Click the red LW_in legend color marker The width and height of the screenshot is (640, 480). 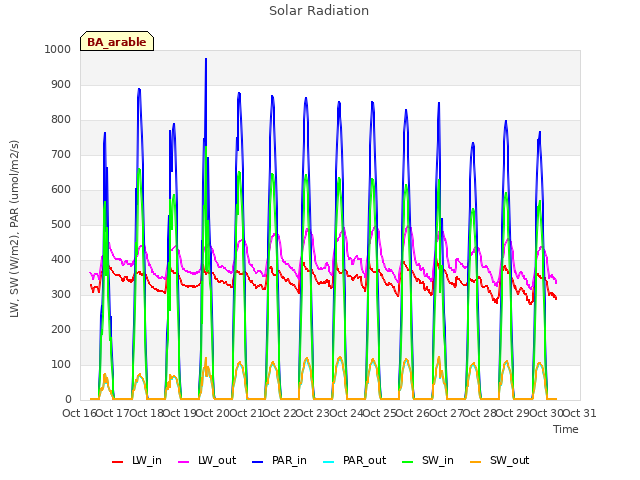point(118,462)
